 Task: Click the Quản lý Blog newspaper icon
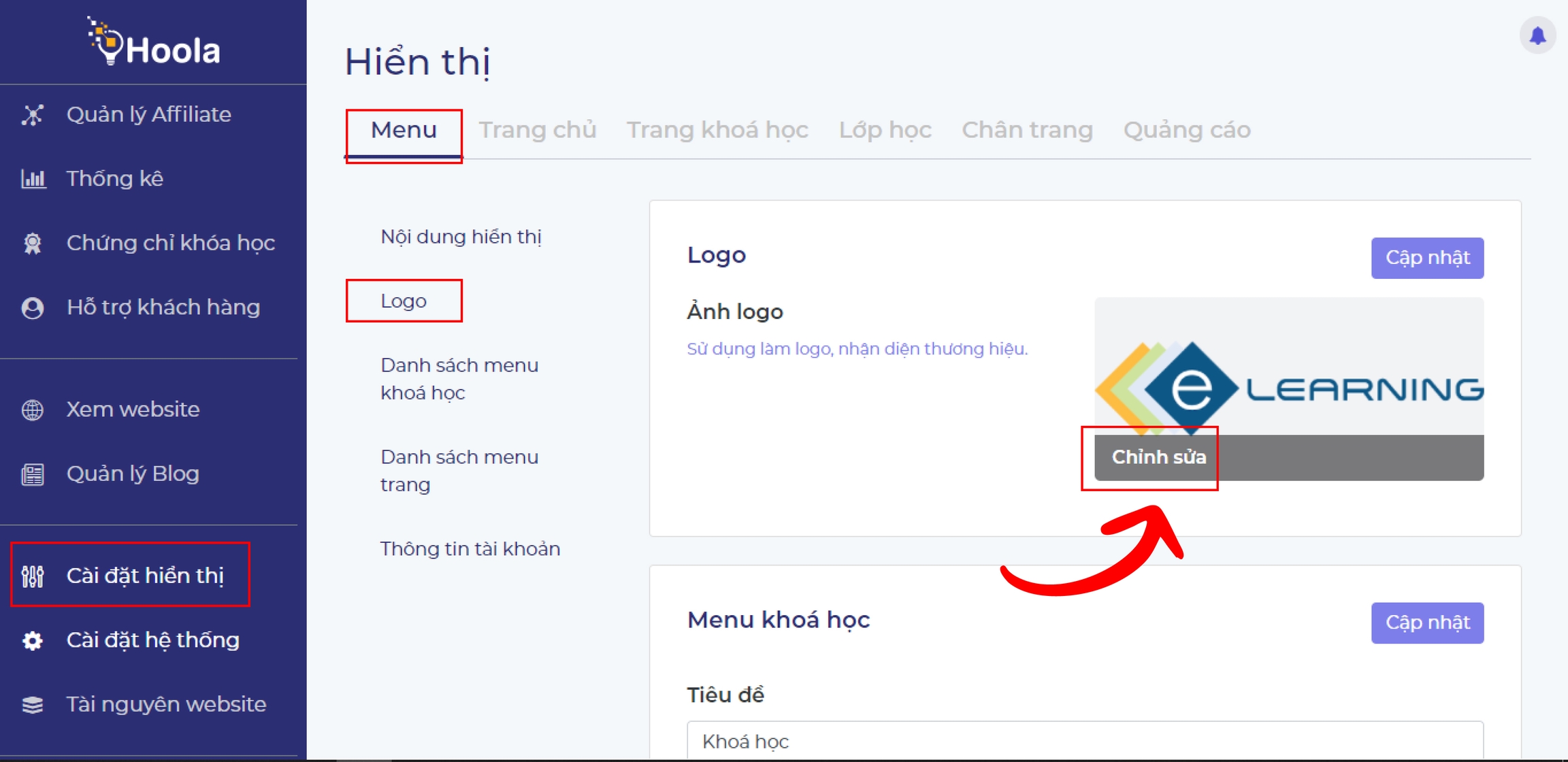tap(33, 474)
